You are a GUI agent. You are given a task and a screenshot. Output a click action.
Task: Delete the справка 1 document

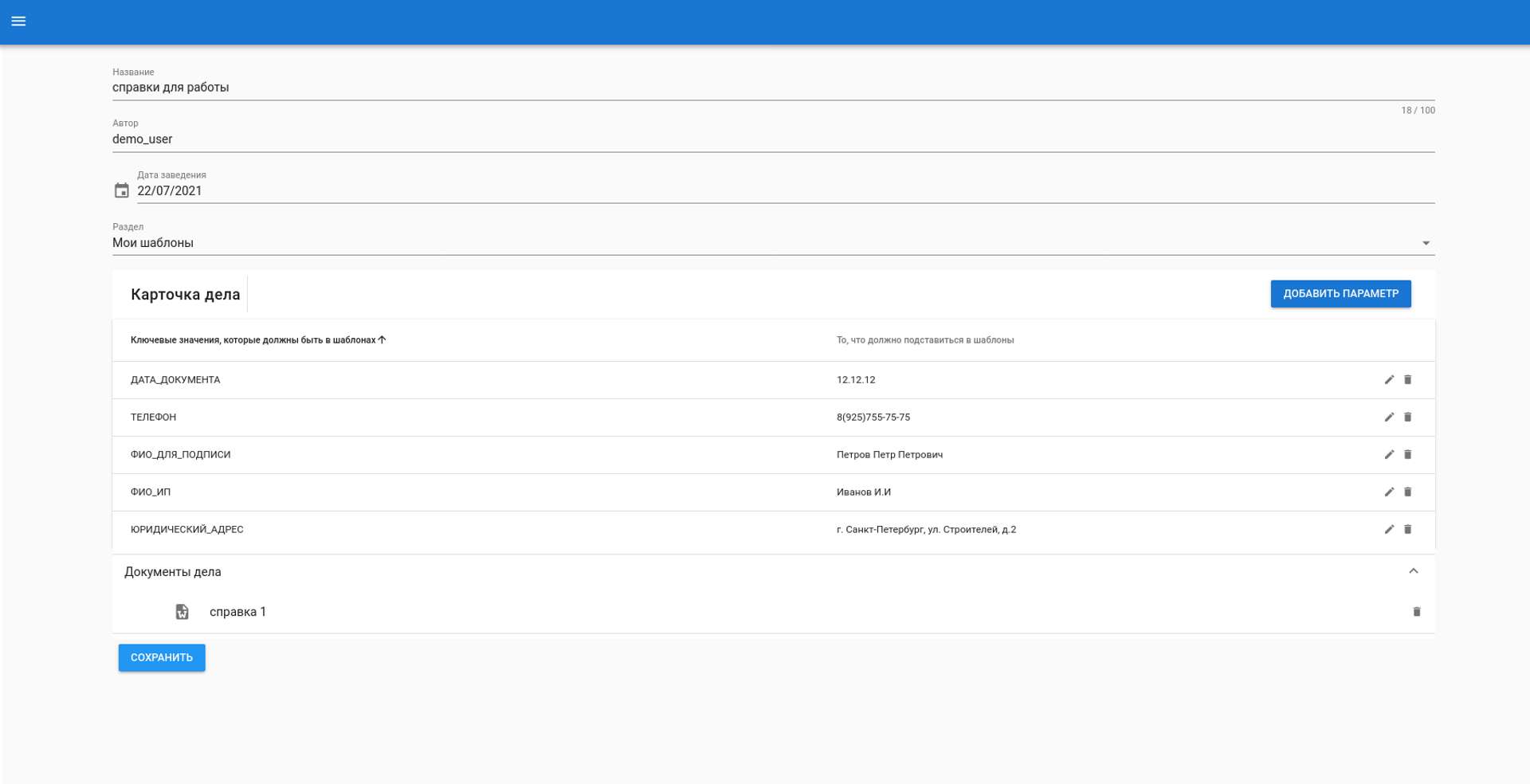[1416, 612]
